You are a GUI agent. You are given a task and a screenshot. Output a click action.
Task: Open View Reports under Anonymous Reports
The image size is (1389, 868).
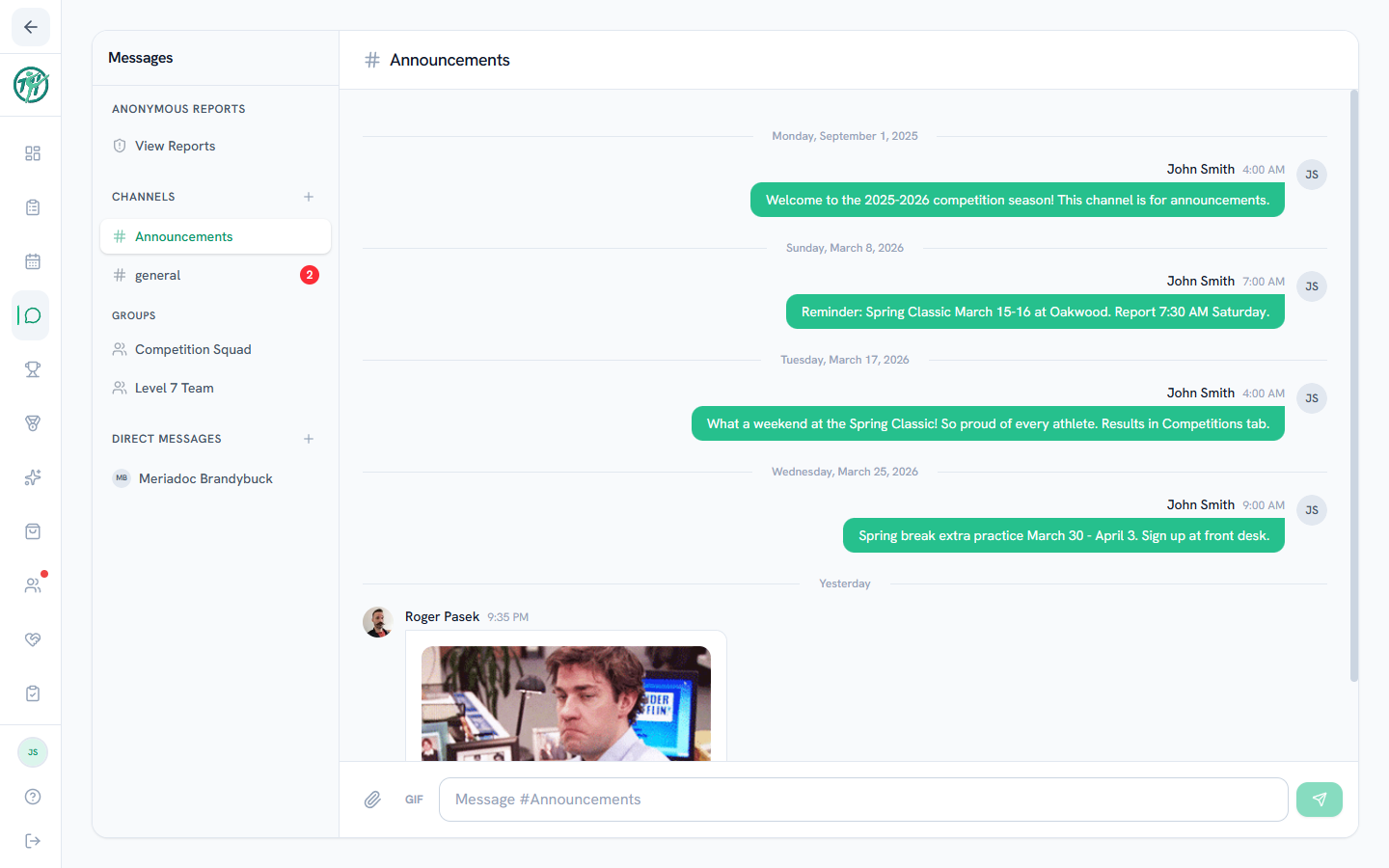click(x=215, y=146)
